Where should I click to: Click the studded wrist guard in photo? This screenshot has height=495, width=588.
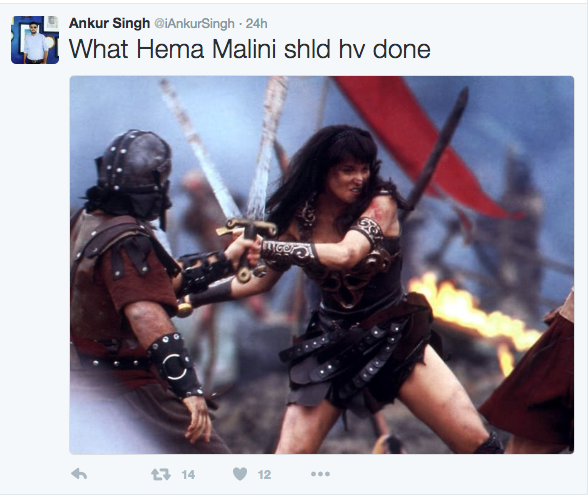(x=174, y=364)
